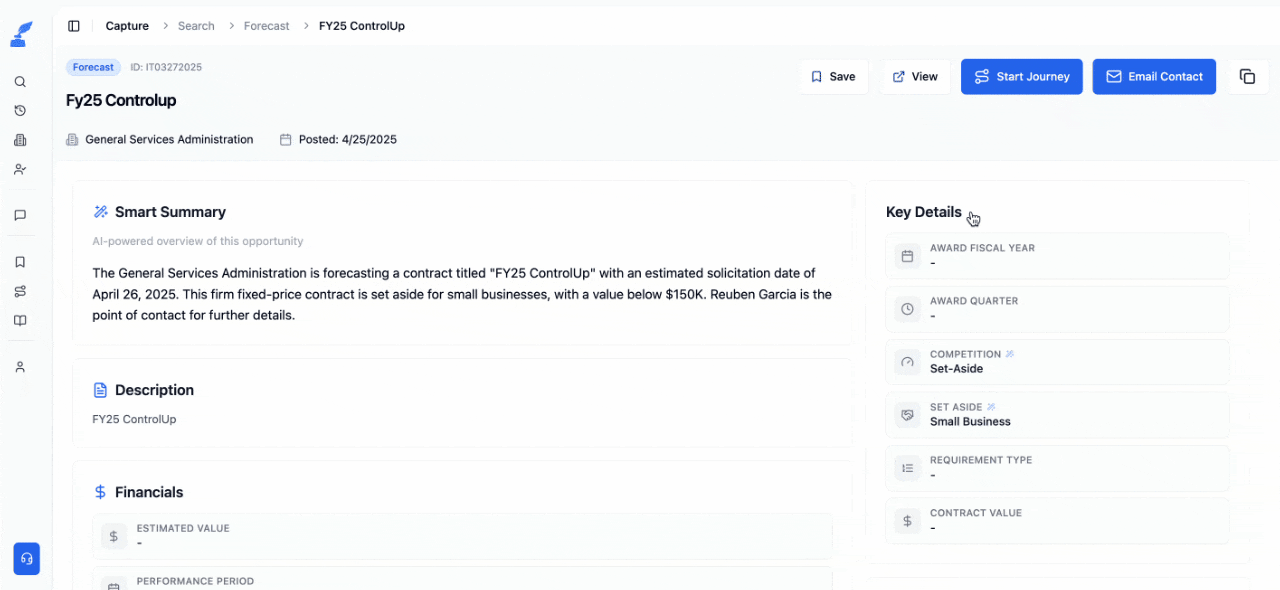Image resolution: width=1280 pixels, height=590 pixels.
Task: Click the contacts person-check sidebar icon
Action: pyautogui.click(x=20, y=169)
